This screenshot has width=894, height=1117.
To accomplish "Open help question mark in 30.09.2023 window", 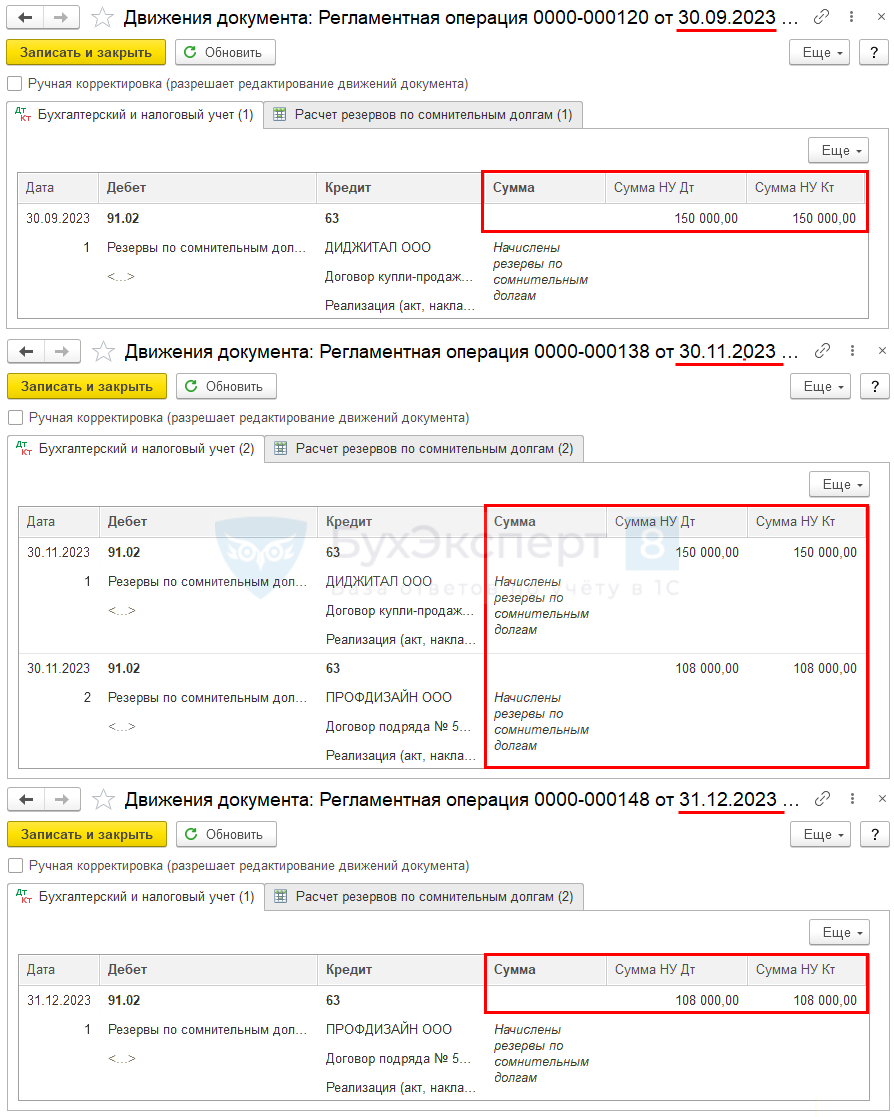I will pos(873,53).
